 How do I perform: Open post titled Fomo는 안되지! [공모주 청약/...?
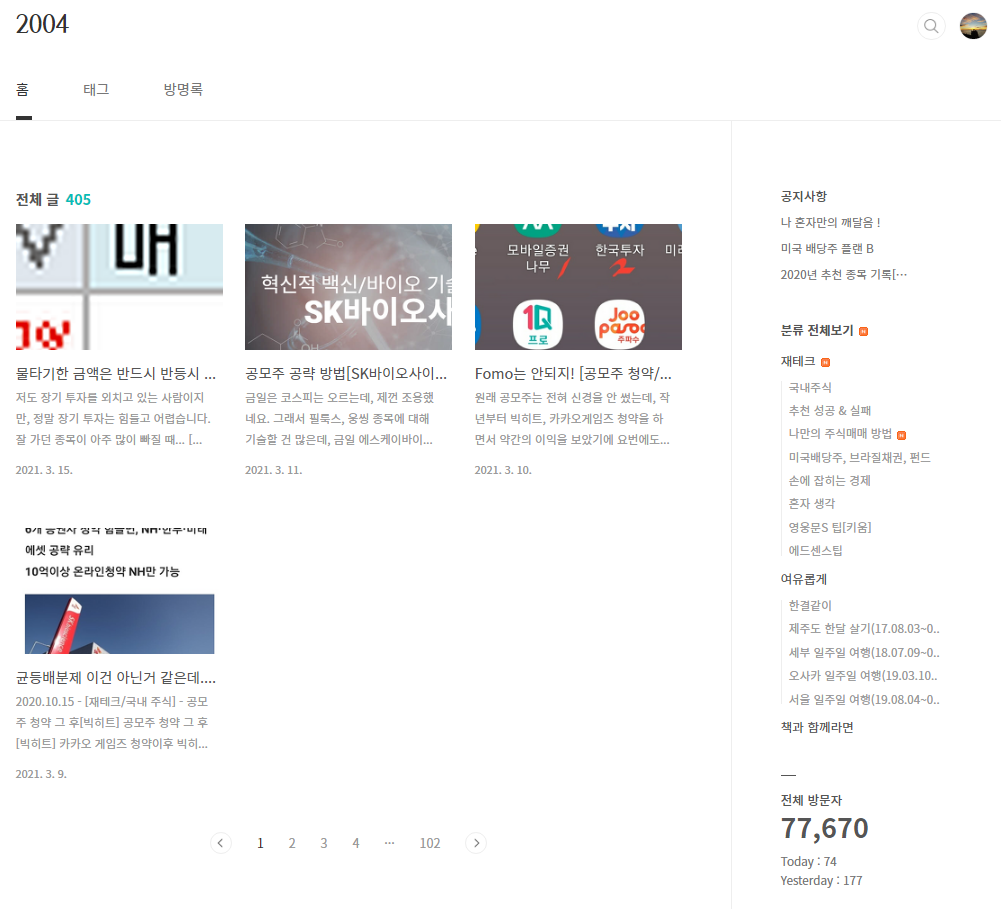point(573,373)
